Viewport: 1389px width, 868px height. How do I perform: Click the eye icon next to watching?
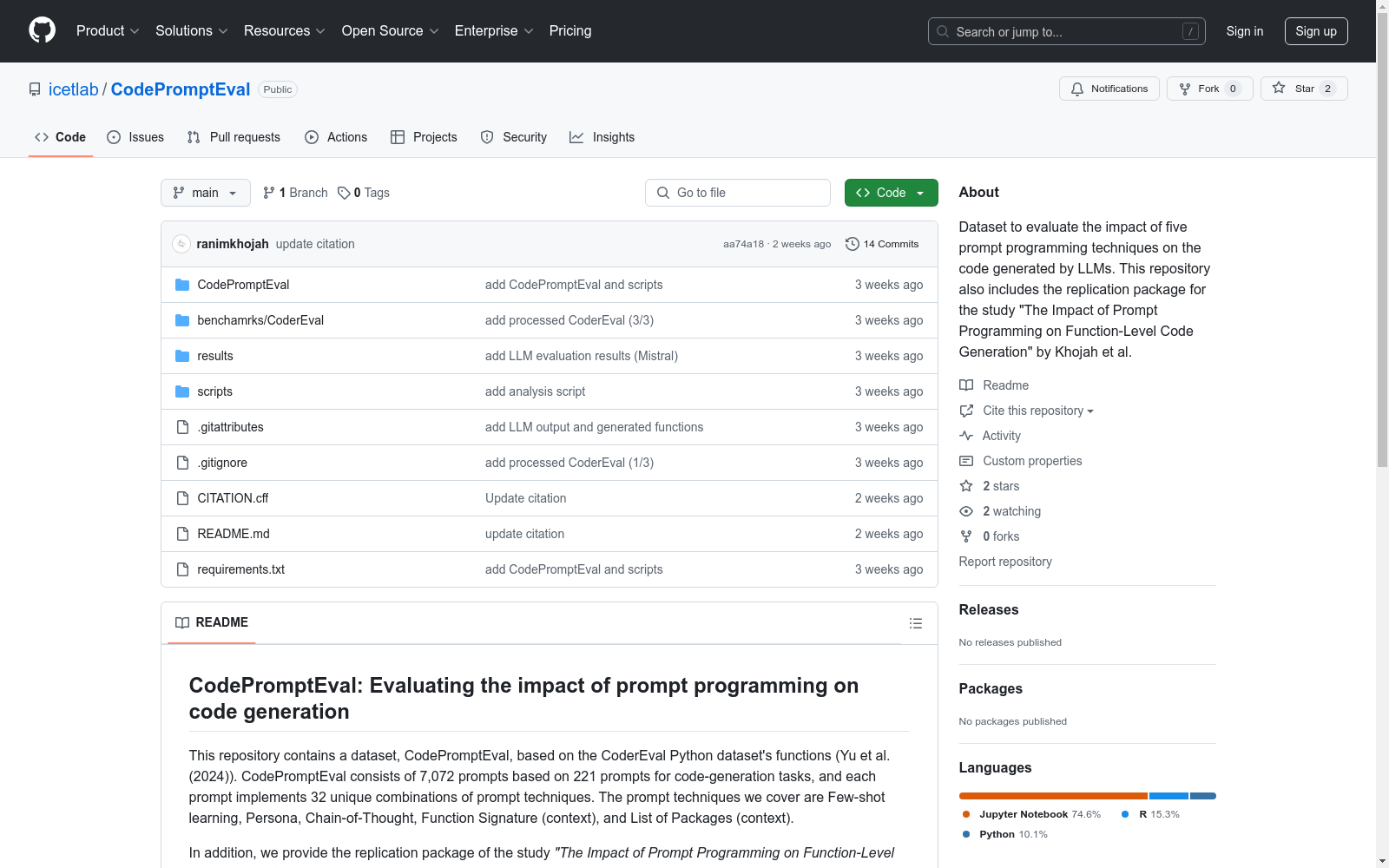966,511
